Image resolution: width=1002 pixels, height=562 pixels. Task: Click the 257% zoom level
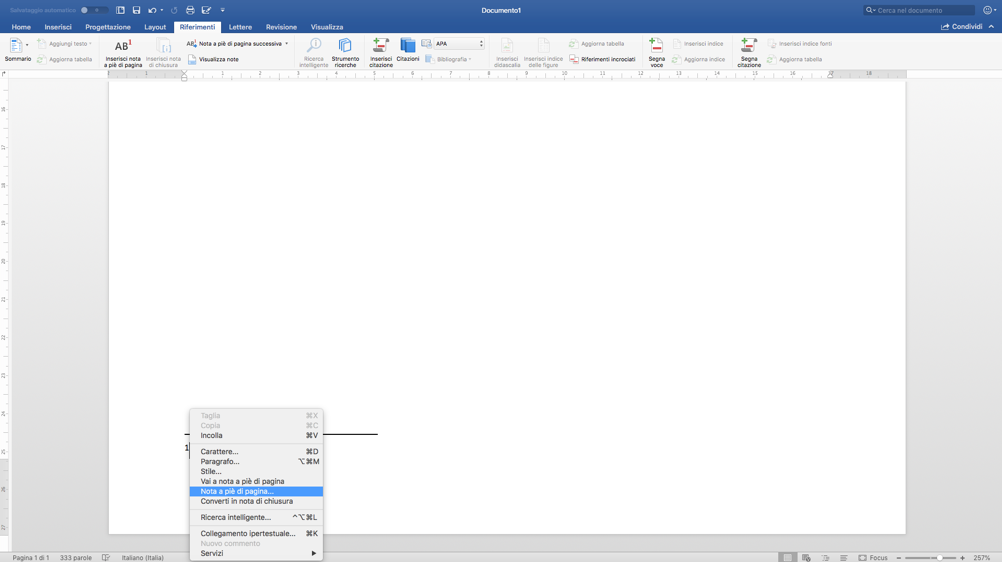pos(982,558)
